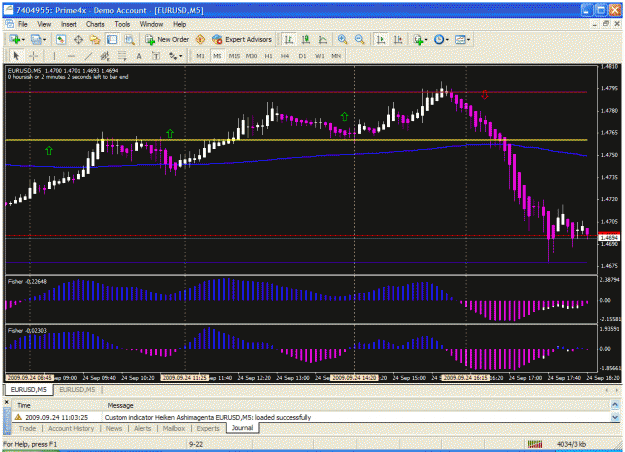The height and width of the screenshot is (452, 625).
Task: Switch timeframe to M30
Action: tap(252, 56)
